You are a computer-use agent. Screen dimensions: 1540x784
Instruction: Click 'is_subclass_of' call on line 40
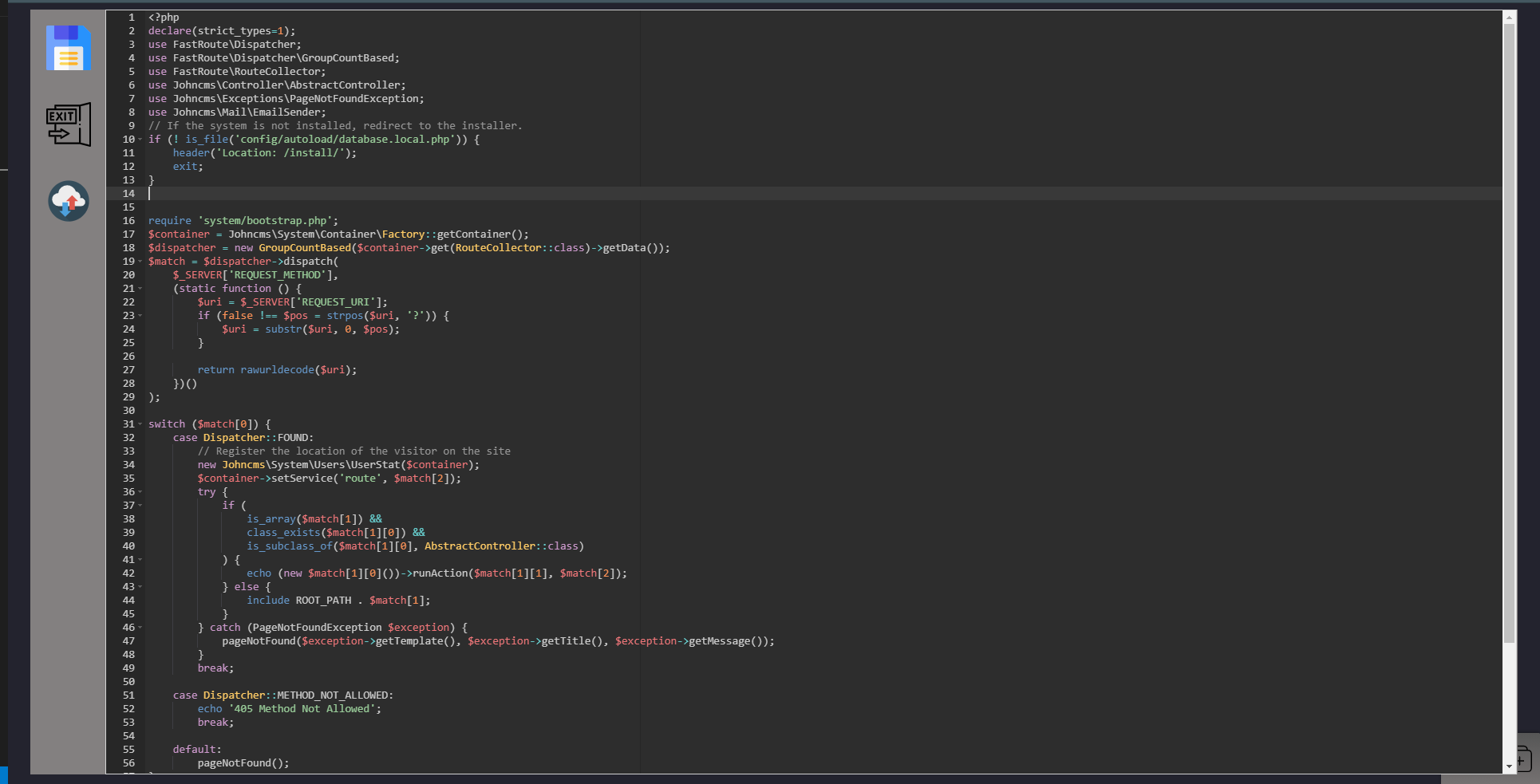[290, 546]
